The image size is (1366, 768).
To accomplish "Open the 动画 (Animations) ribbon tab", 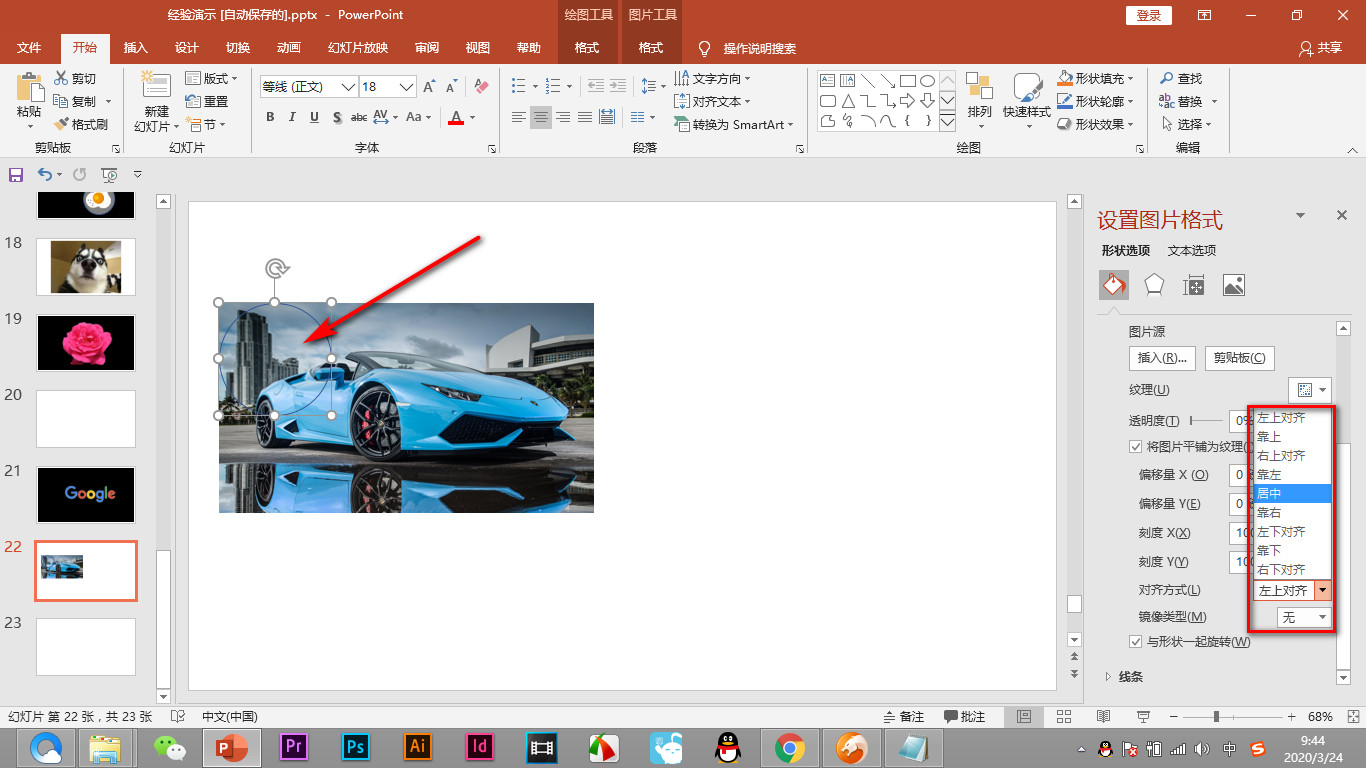I will (289, 48).
